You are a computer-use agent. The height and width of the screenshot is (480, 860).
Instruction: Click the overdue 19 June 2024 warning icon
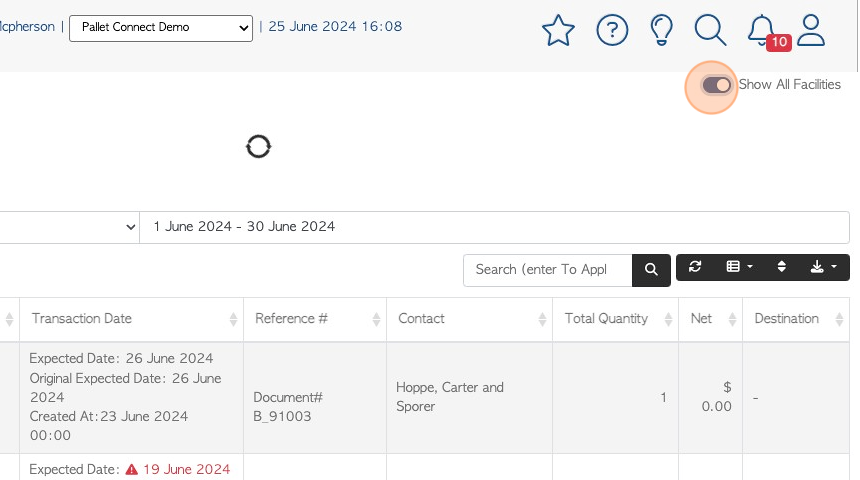point(132,470)
